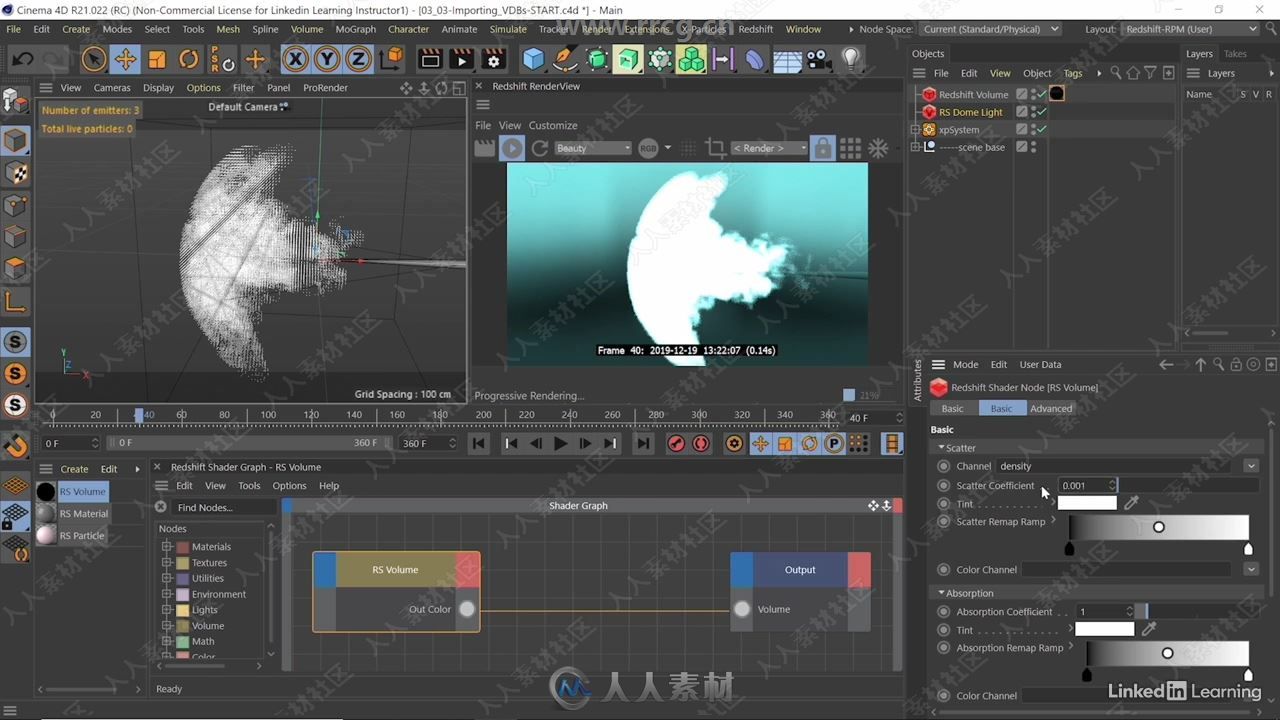
Task: Activate the Scale tool
Action: pos(157,59)
